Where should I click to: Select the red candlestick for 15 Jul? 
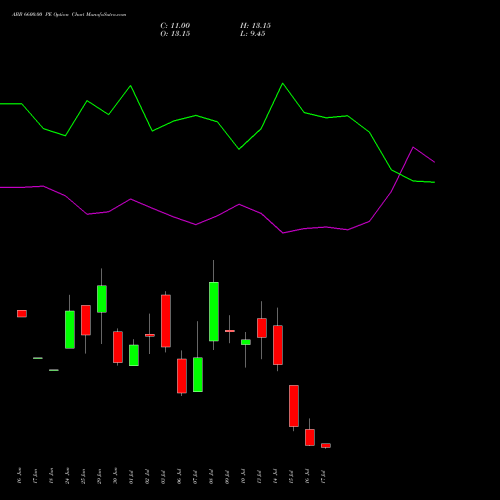294,406
